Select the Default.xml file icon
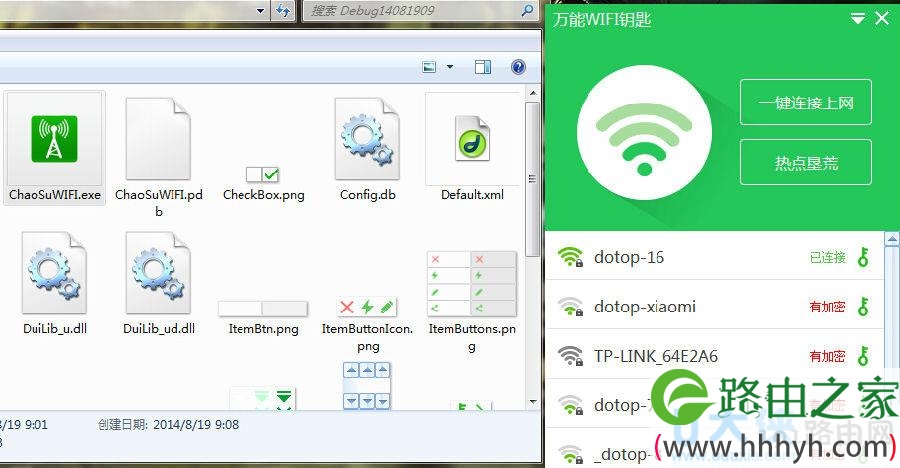 (x=472, y=138)
